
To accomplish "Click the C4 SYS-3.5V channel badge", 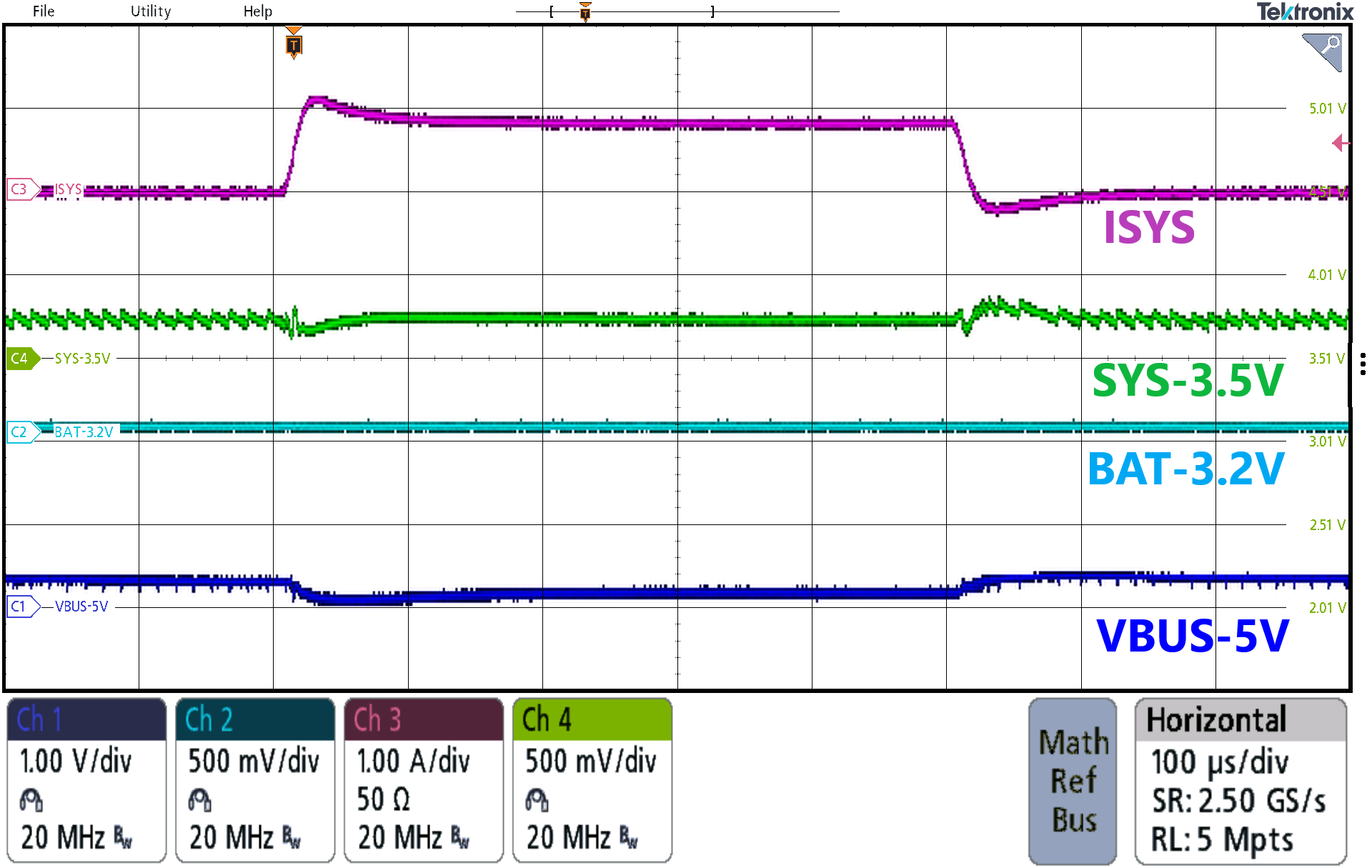I will tap(22, 359).
